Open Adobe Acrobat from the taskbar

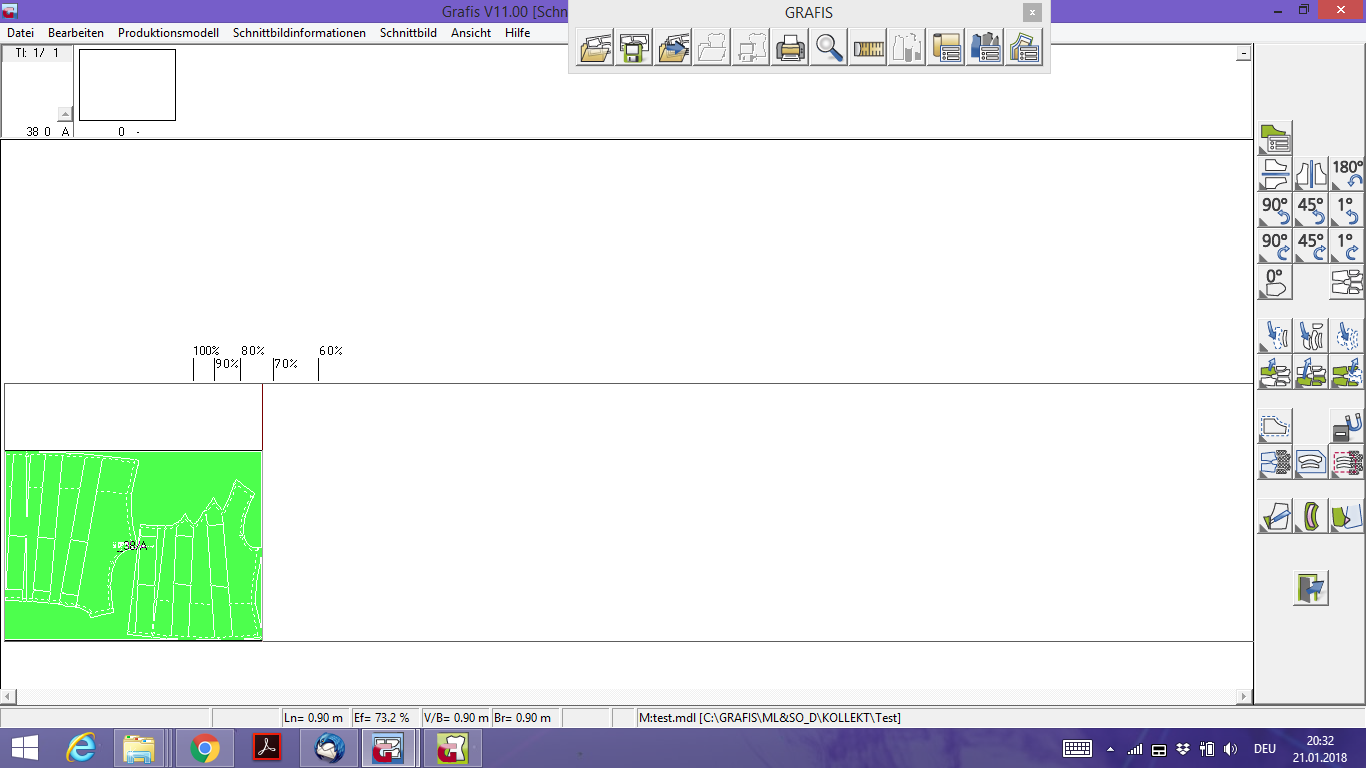[x=267, y=748]
